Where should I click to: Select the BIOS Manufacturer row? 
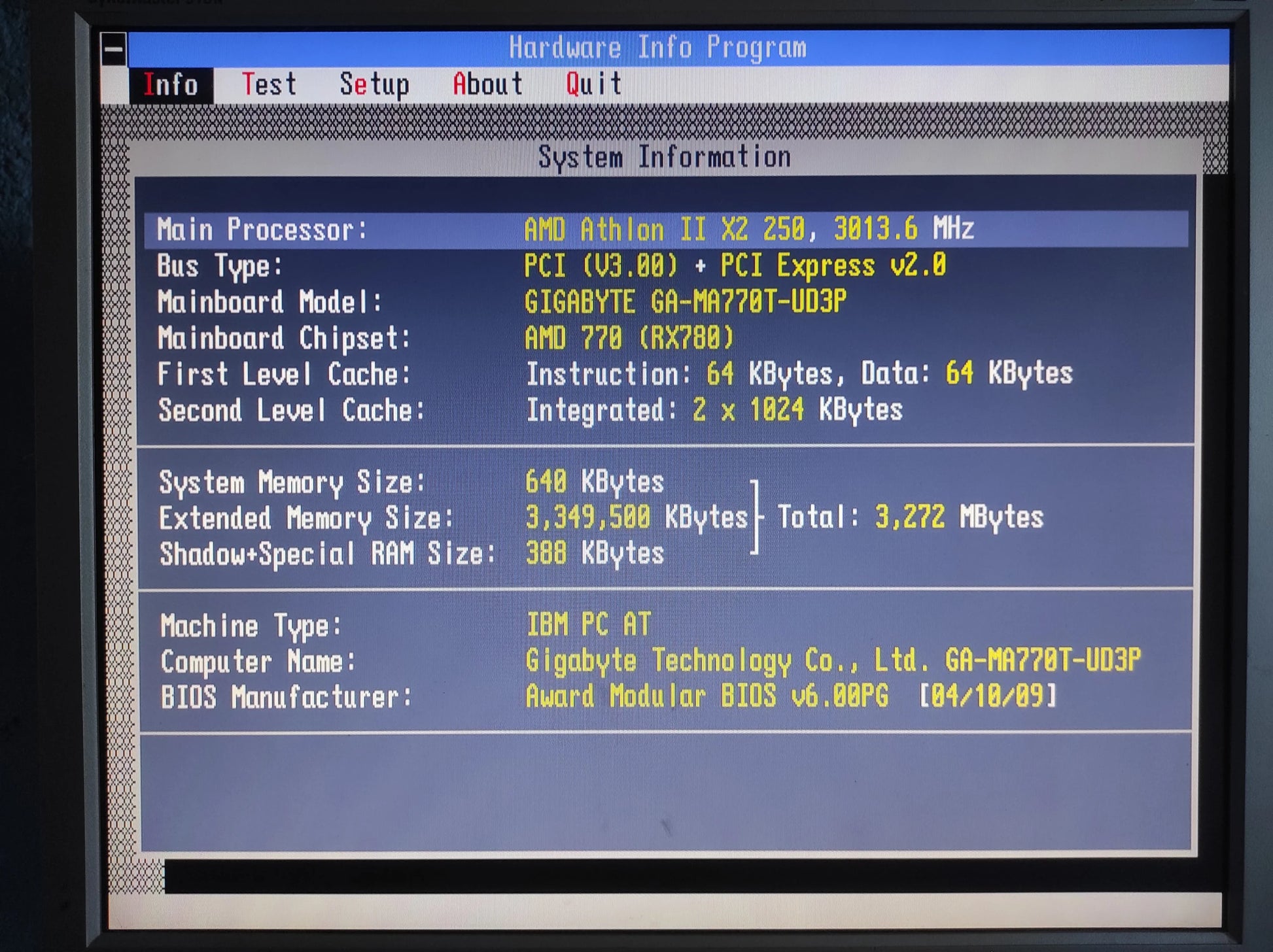(666, 697)
